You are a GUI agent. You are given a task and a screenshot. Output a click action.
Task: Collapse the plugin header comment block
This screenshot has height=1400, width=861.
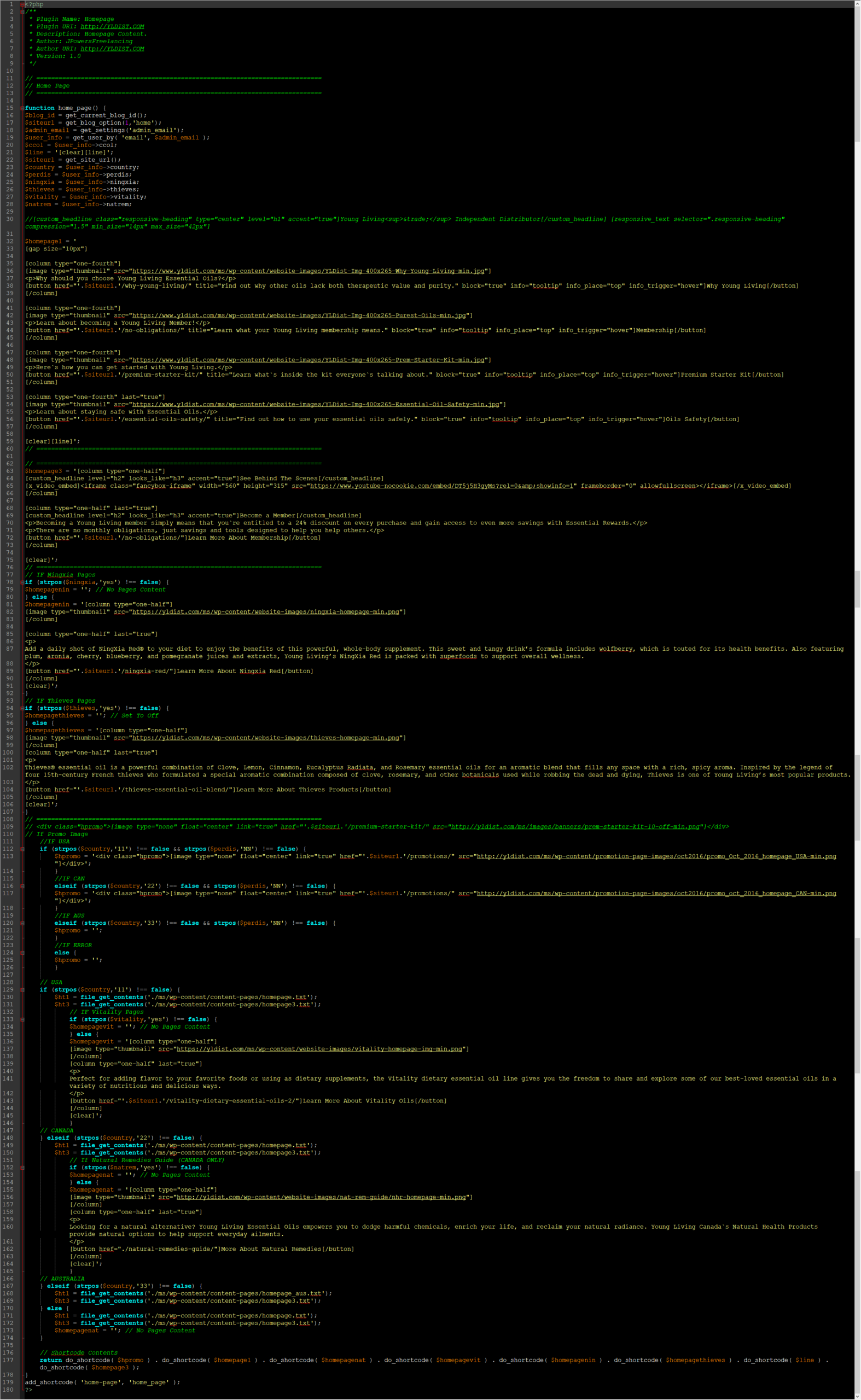click(x=22, y=11)
